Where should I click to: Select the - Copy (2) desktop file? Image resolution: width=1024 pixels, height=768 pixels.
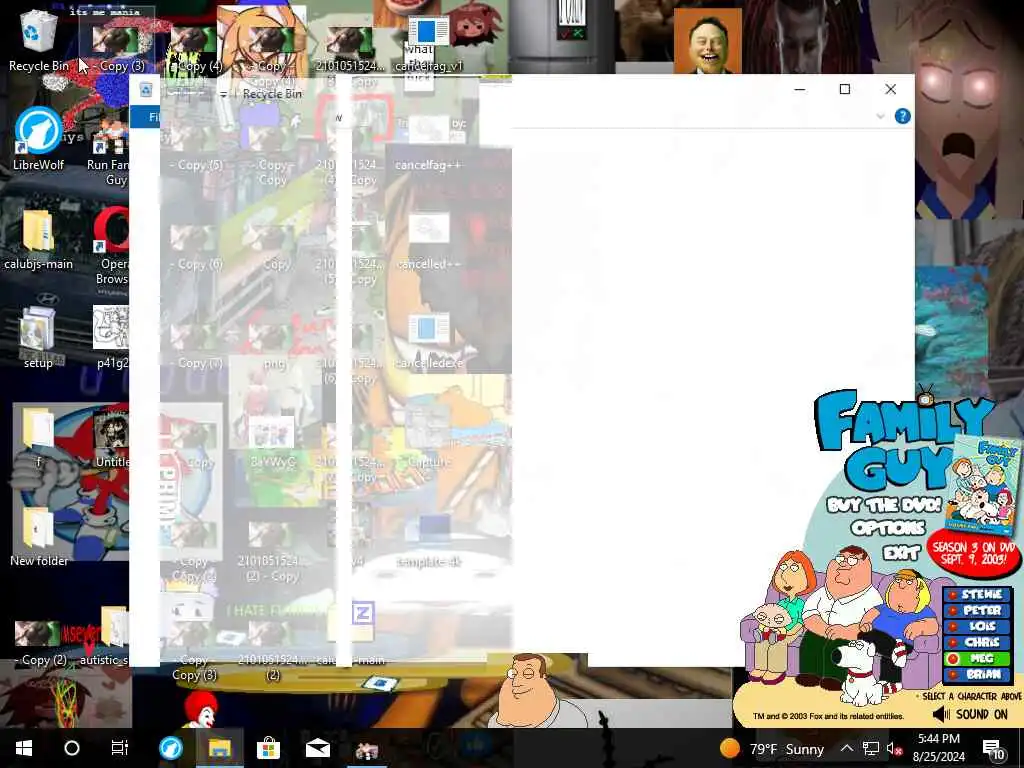(x=40, y=644)
